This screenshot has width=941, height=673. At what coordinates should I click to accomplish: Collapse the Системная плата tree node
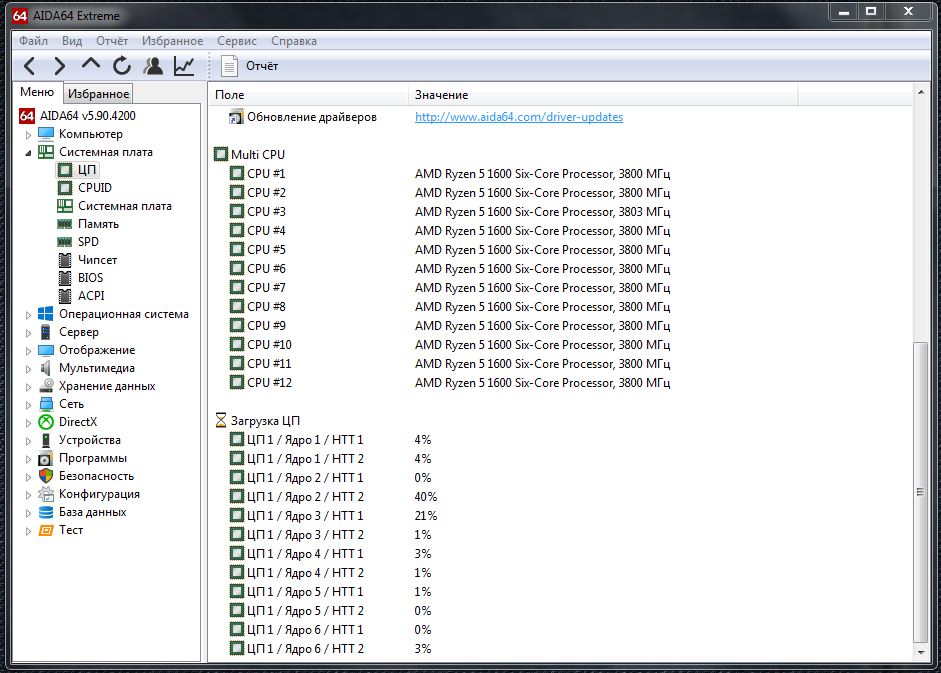click(x=28, y=152)
